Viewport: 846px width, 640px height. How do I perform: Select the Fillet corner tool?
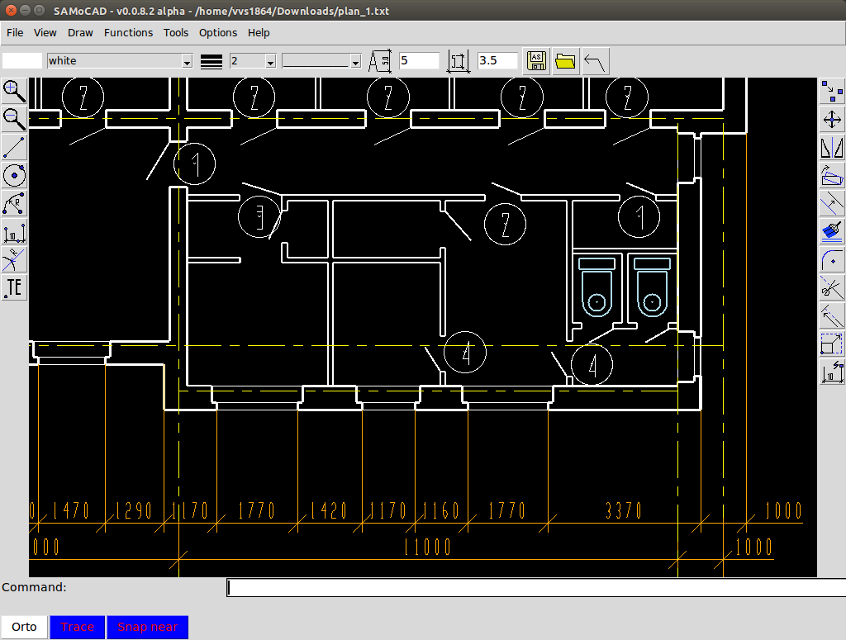(831, 260)
